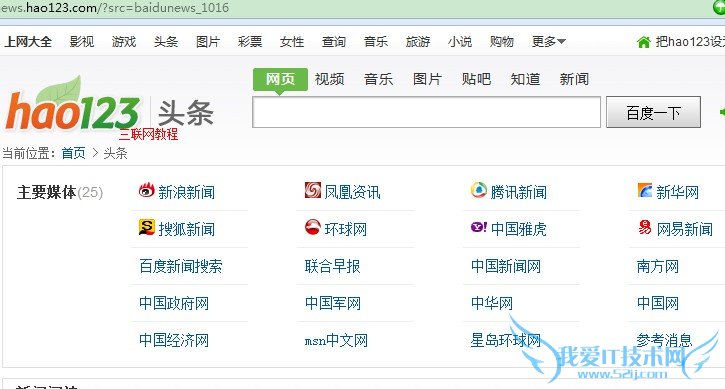Open 音乐 in top navigation bar
Image resolution: width=725 pixels, height=389 pixels.
[376, 42]
